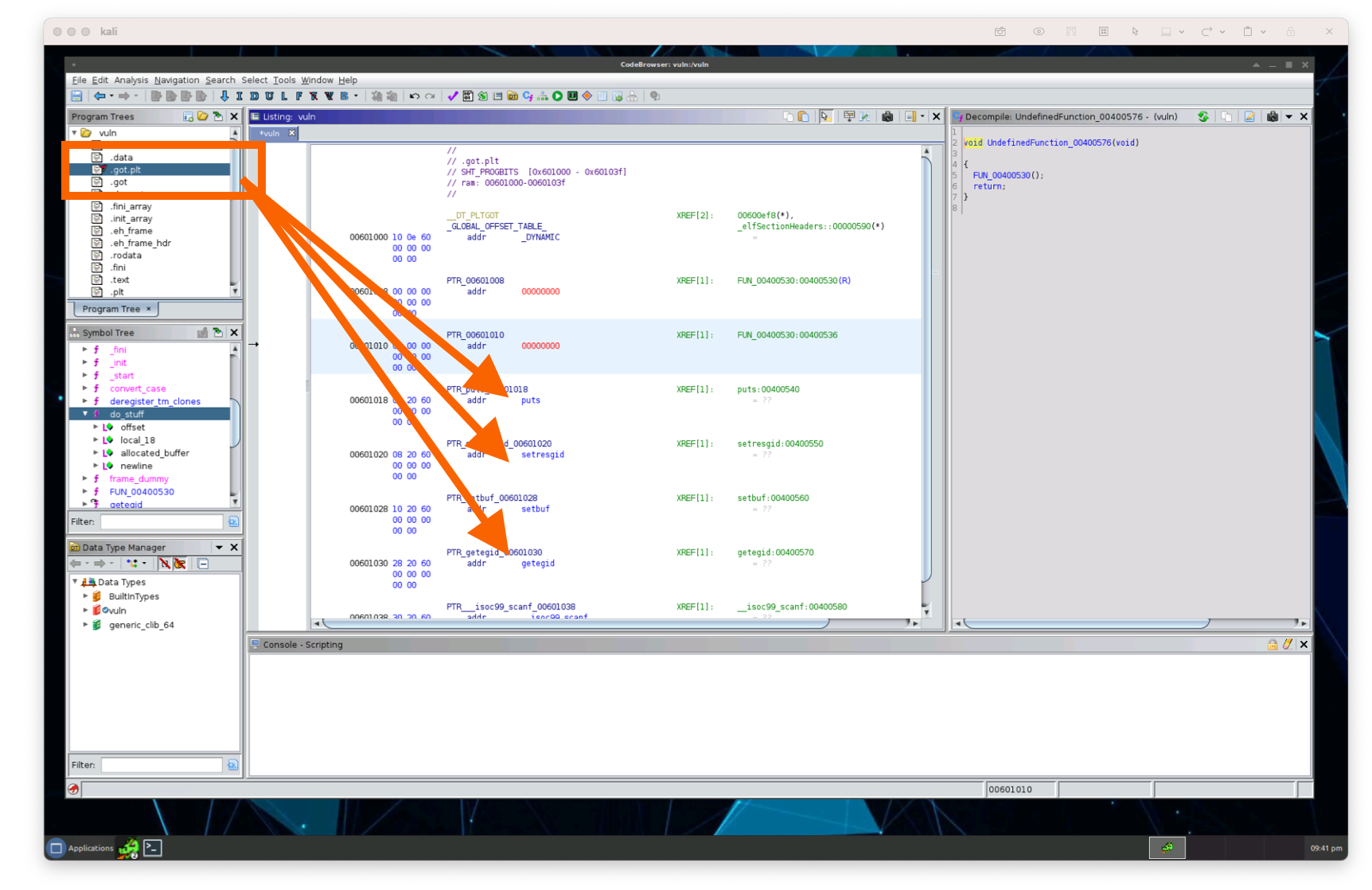
Task: Click the Undo arrow in the toolbar
Action: click(x=415, y=96)
